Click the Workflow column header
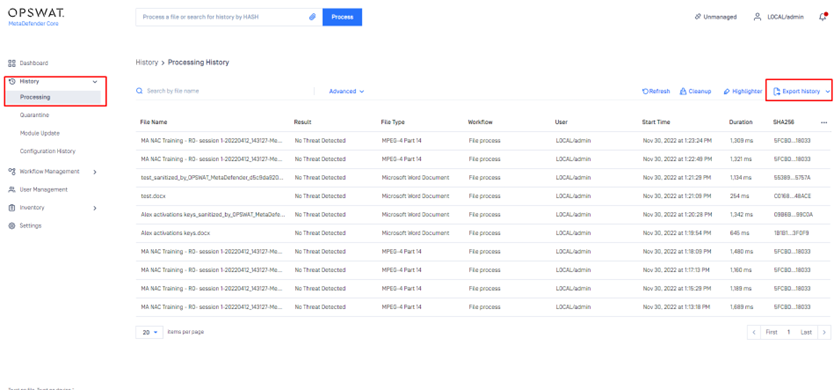The image size is (834, 390). pos(480,122)
